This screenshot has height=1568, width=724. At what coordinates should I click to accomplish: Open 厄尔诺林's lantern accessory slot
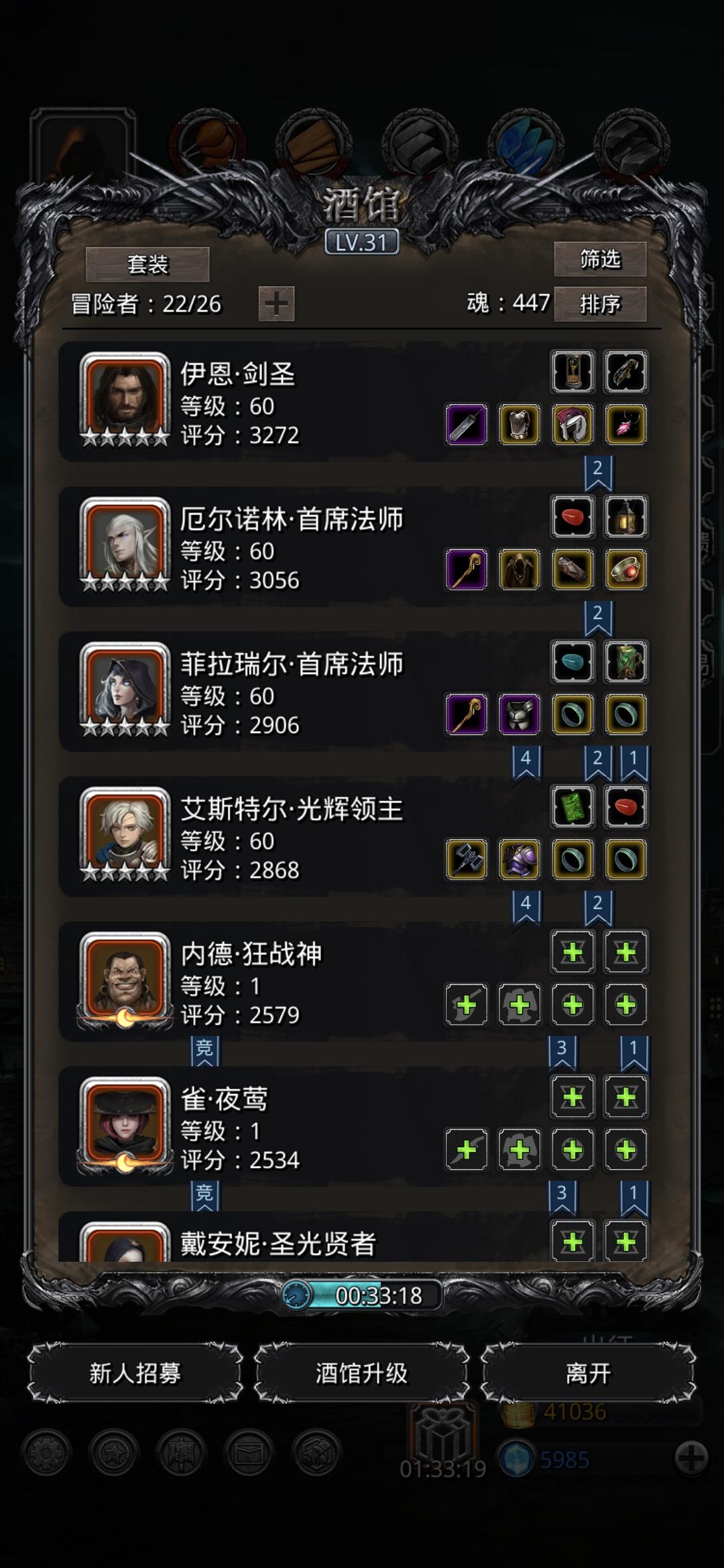coord(625,517)
